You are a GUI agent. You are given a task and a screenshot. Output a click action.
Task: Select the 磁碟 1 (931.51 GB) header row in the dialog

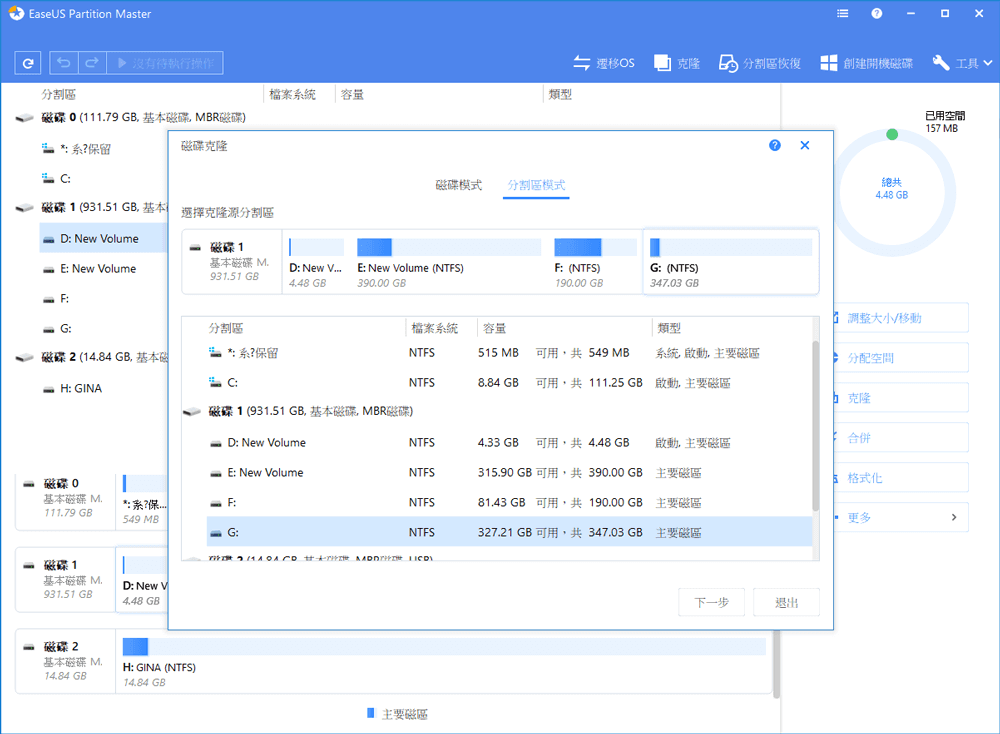[497, 411]
